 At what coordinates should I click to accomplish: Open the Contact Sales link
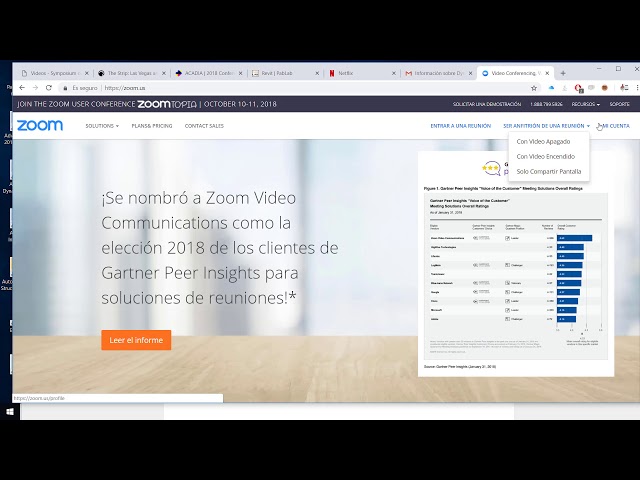click(204, 126)
